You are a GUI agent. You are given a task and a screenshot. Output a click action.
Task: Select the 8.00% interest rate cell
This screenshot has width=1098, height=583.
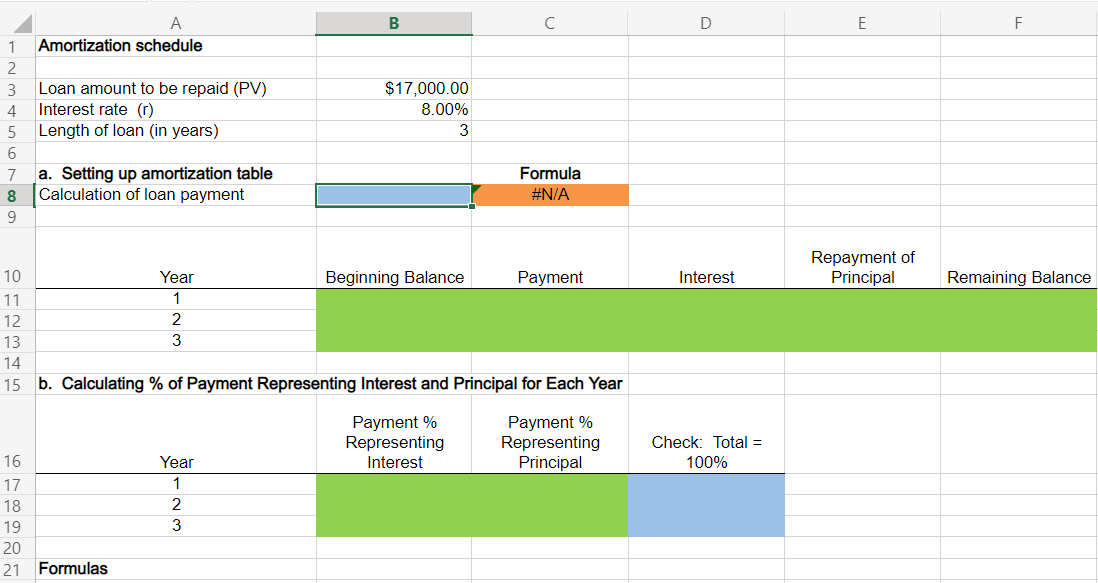394,110
